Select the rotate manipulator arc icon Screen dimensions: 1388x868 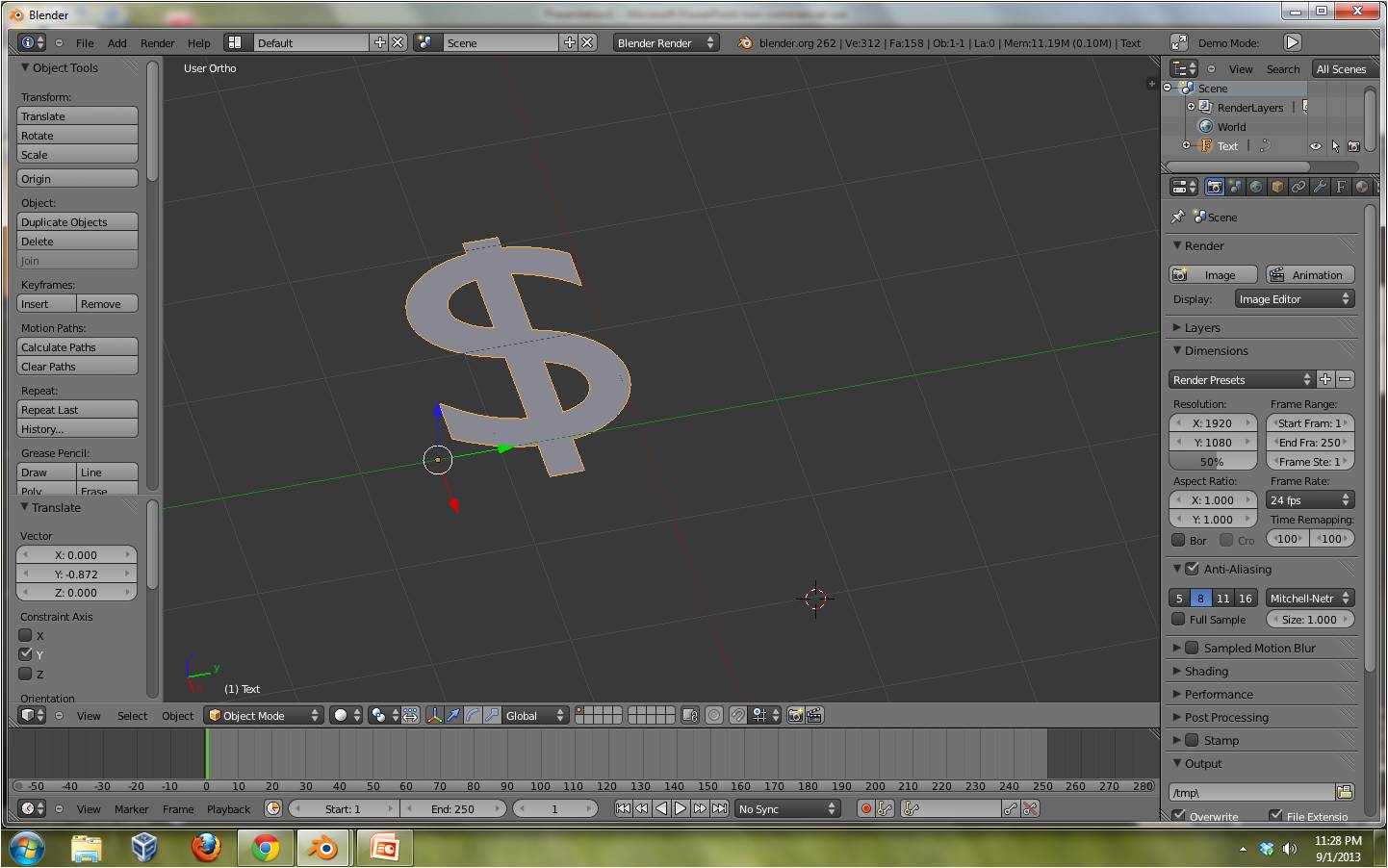[473, 715]
